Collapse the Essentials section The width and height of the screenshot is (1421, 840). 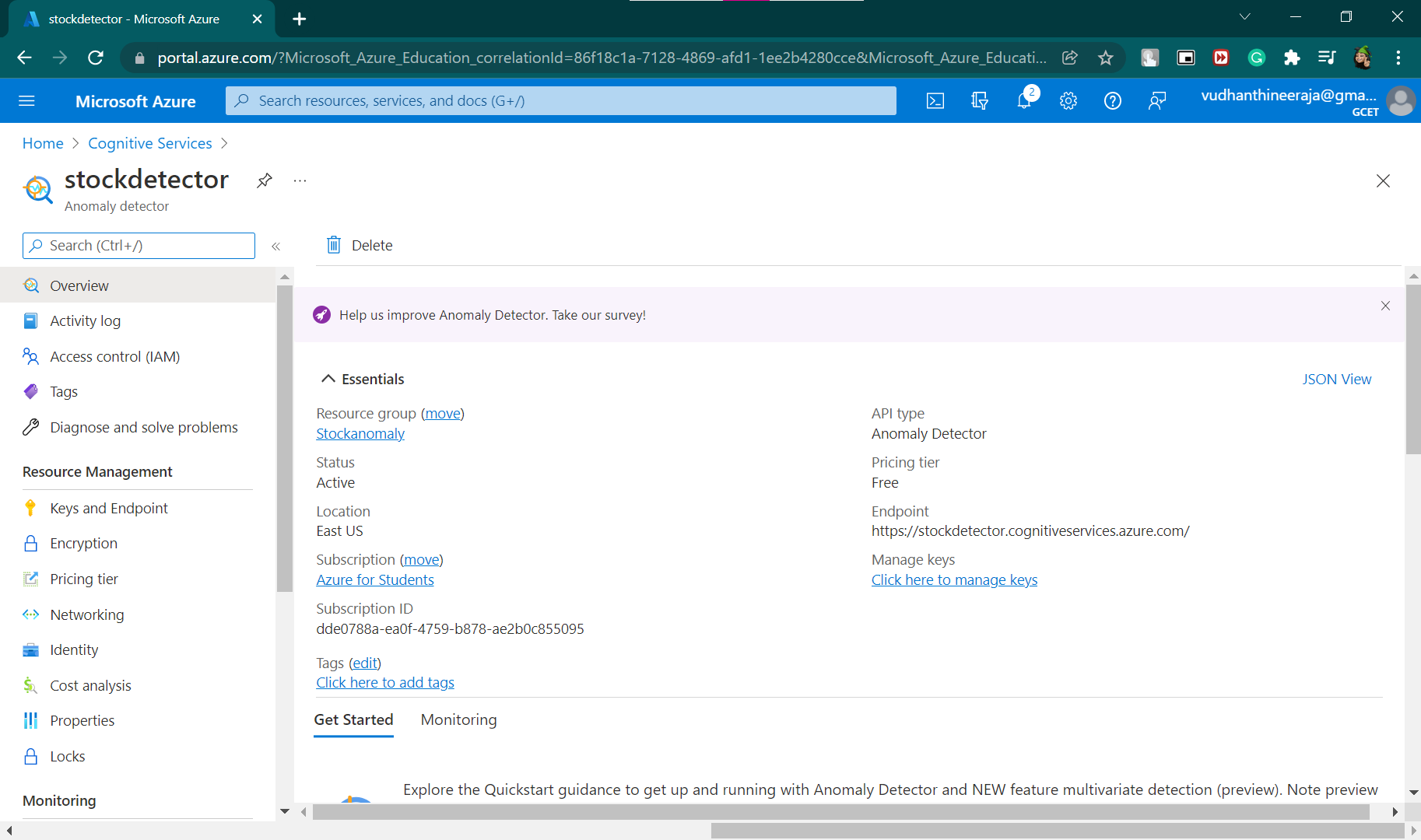click(x=328, y=379)
